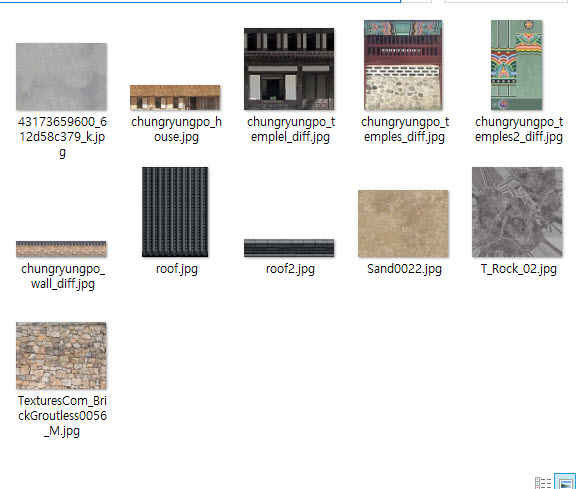Select the TexturesCom_BrickGroutless0056_M.jpg thumbnail

[61, 355]
